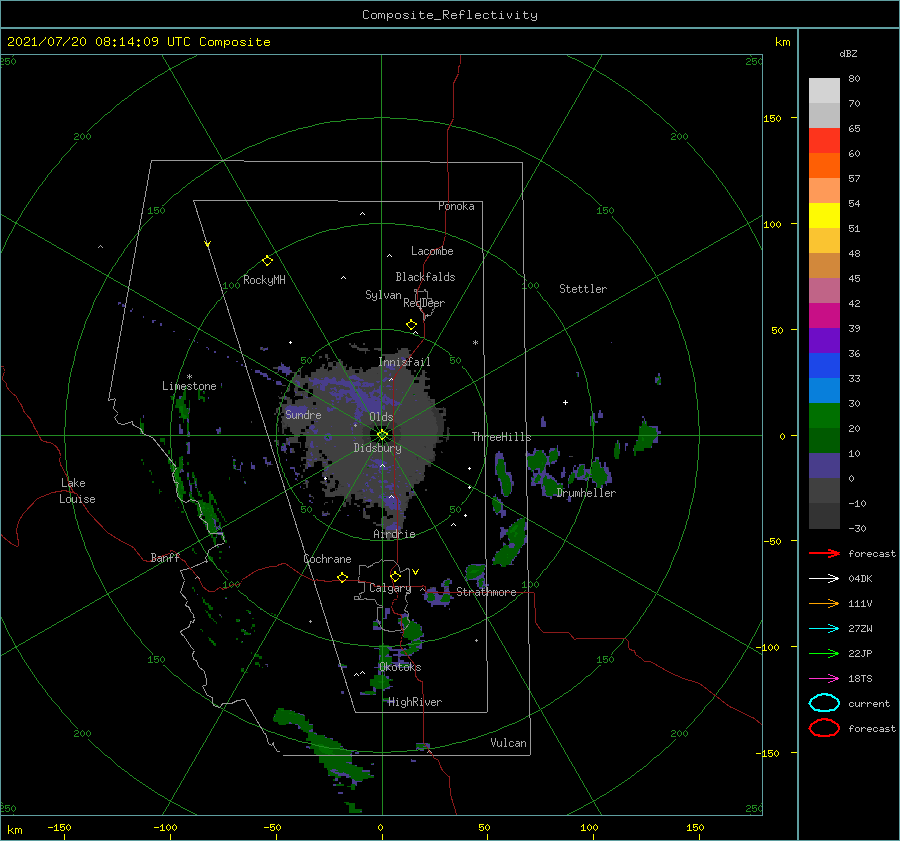Pick the purple 36–39 dBZ swatch

coord(824,341)
